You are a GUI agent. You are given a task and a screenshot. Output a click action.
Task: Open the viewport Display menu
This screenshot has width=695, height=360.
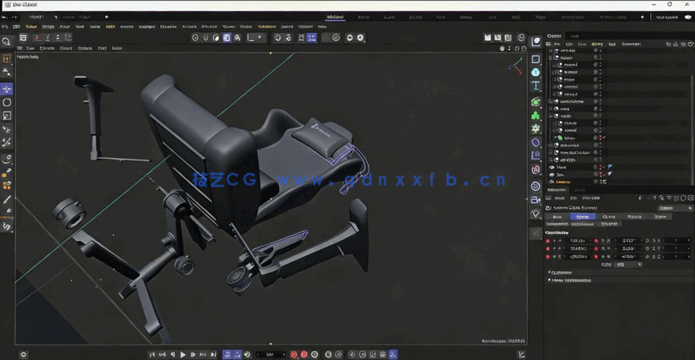pos(66,48)
